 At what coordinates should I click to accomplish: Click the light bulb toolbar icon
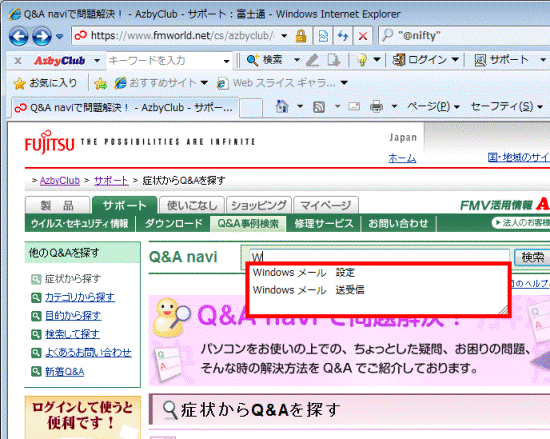click(x=362, y=60)
